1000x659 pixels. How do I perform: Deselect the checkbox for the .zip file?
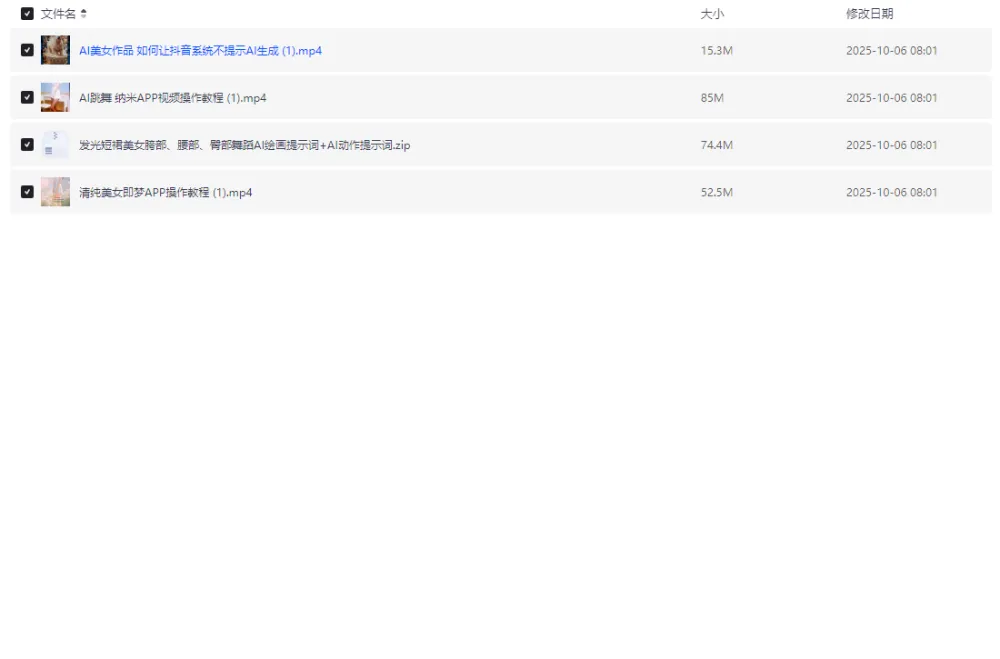coord(27,145)
